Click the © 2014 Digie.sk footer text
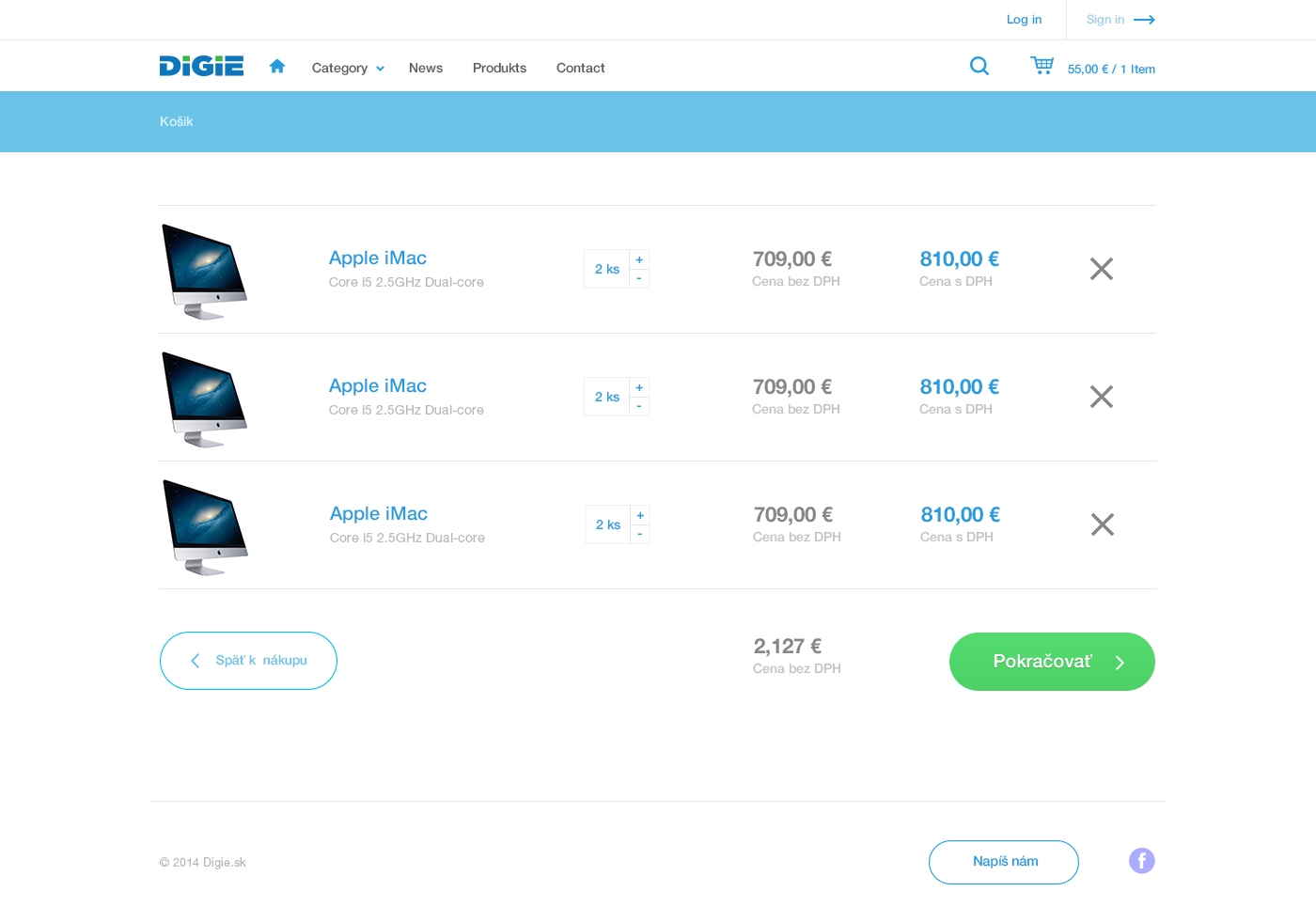The image size is (1316, 923). [x=203, y=863]
